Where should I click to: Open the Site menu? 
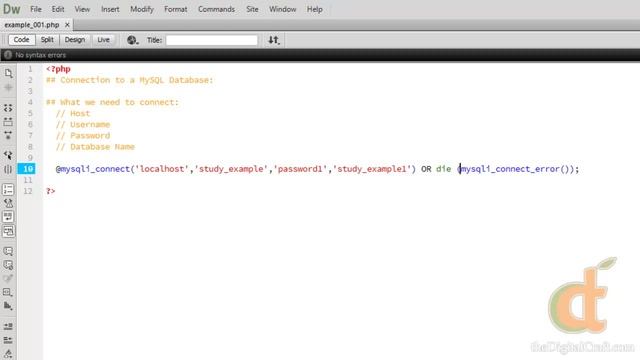[252, 9]
